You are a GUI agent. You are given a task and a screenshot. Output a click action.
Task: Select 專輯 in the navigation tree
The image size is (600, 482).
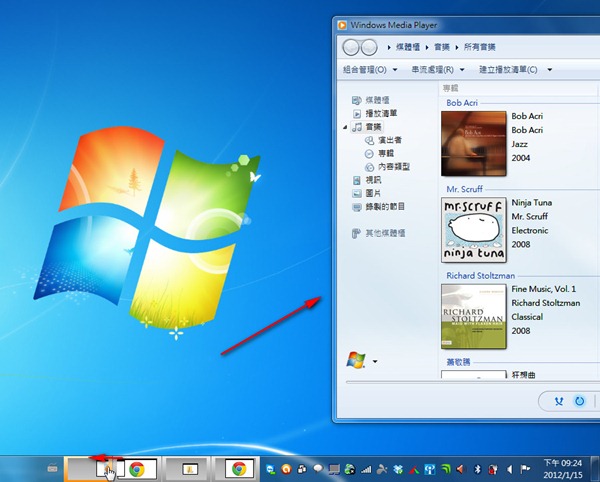pyautogui.click(x=379, y=154)
